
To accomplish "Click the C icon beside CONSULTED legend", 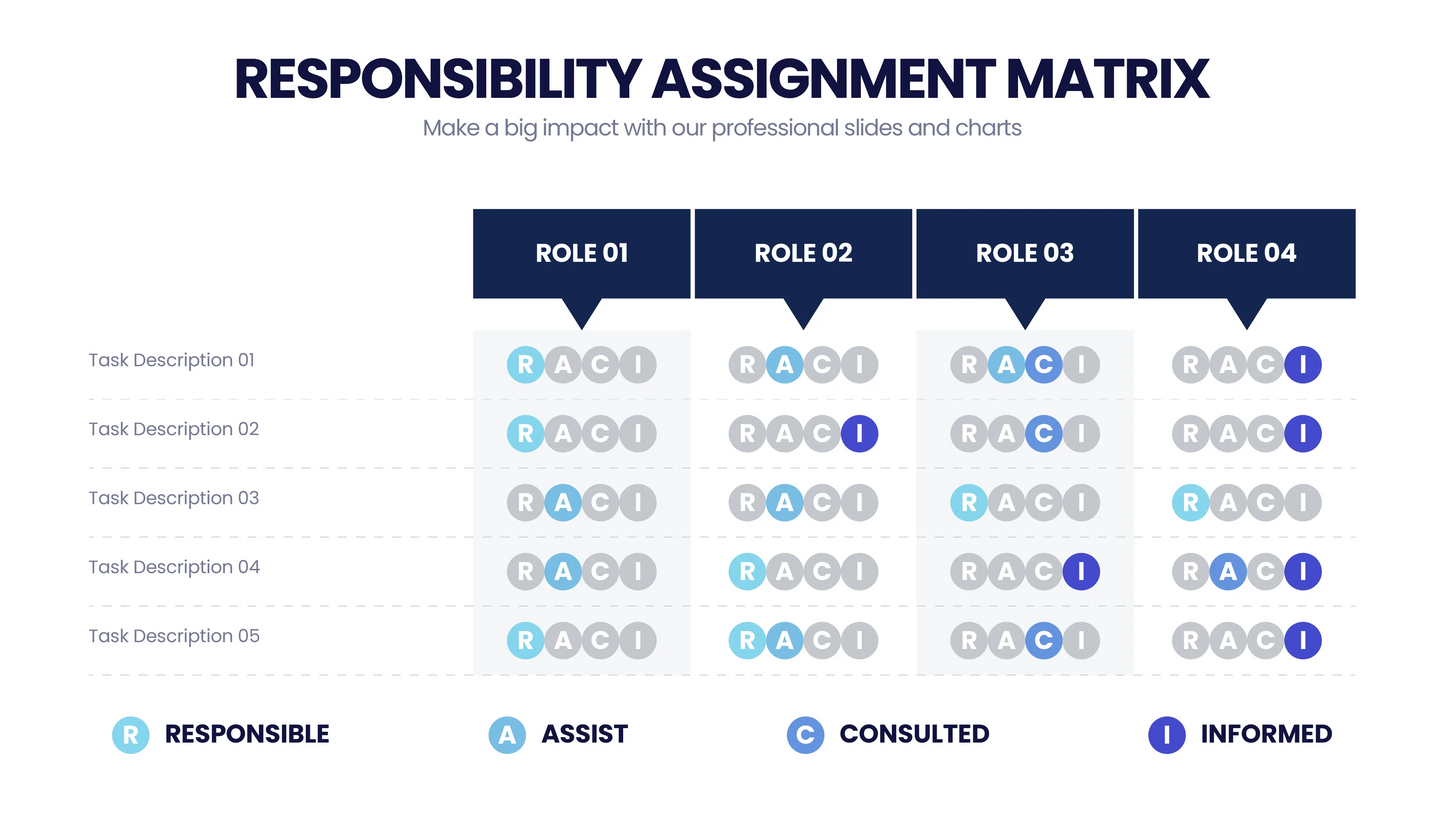I will (x=805, y=735).
